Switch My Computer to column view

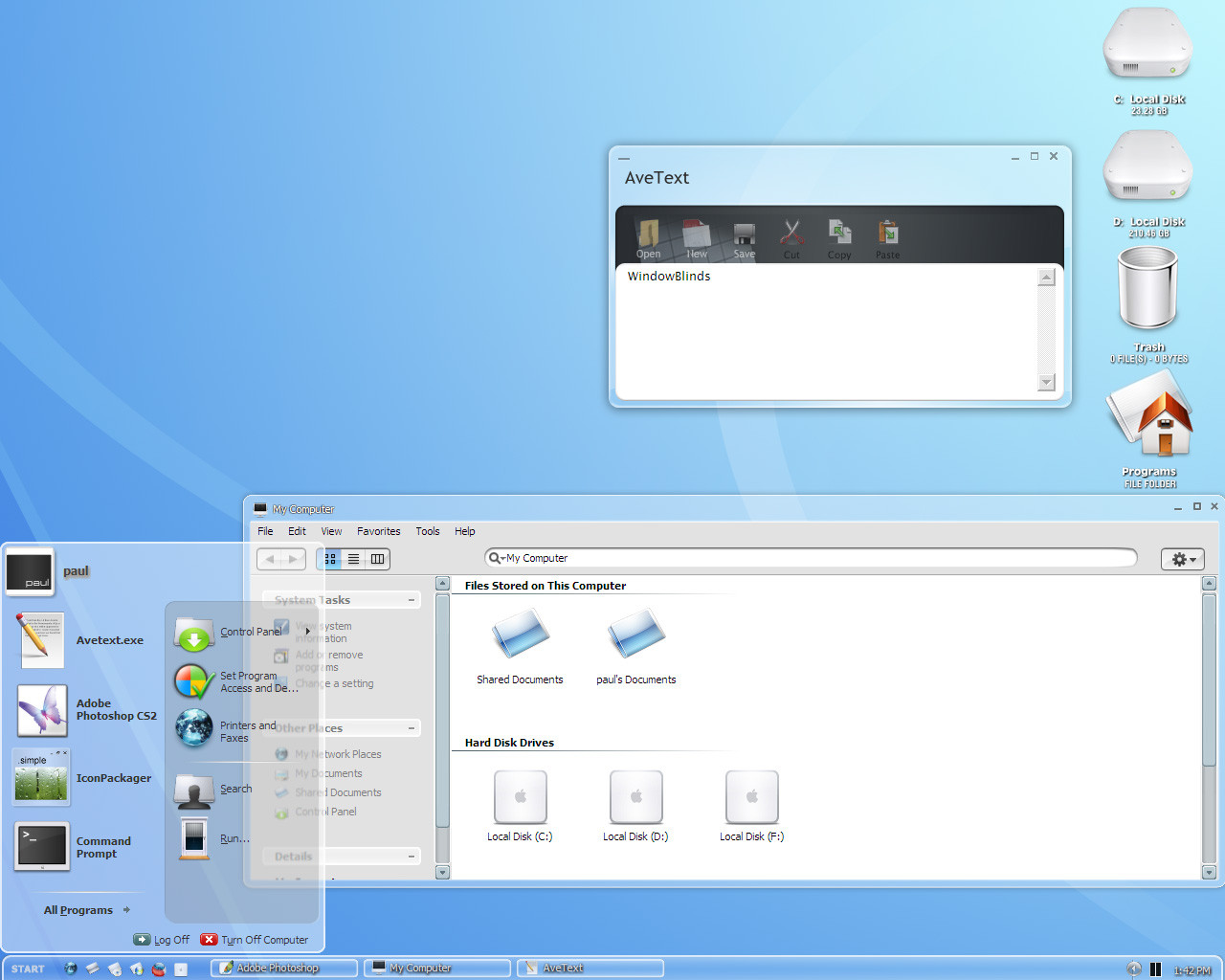378,559
